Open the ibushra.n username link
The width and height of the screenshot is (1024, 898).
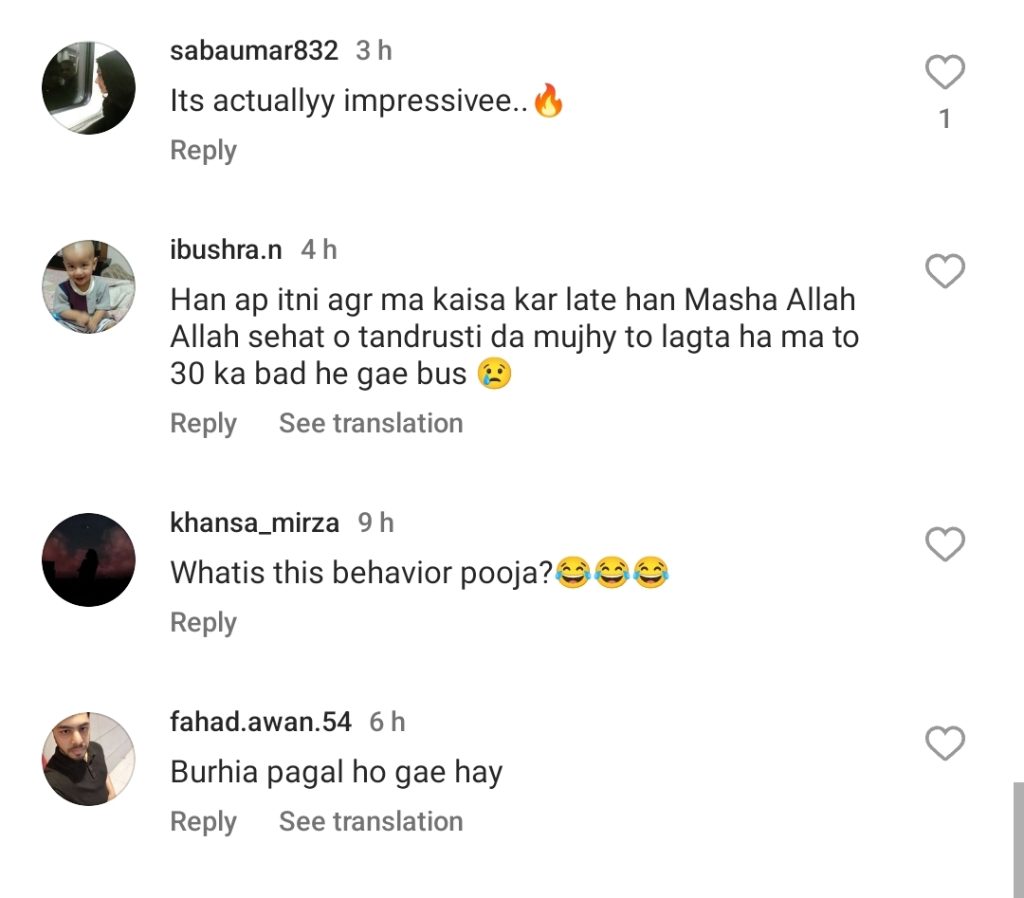[x=226, y=250]
